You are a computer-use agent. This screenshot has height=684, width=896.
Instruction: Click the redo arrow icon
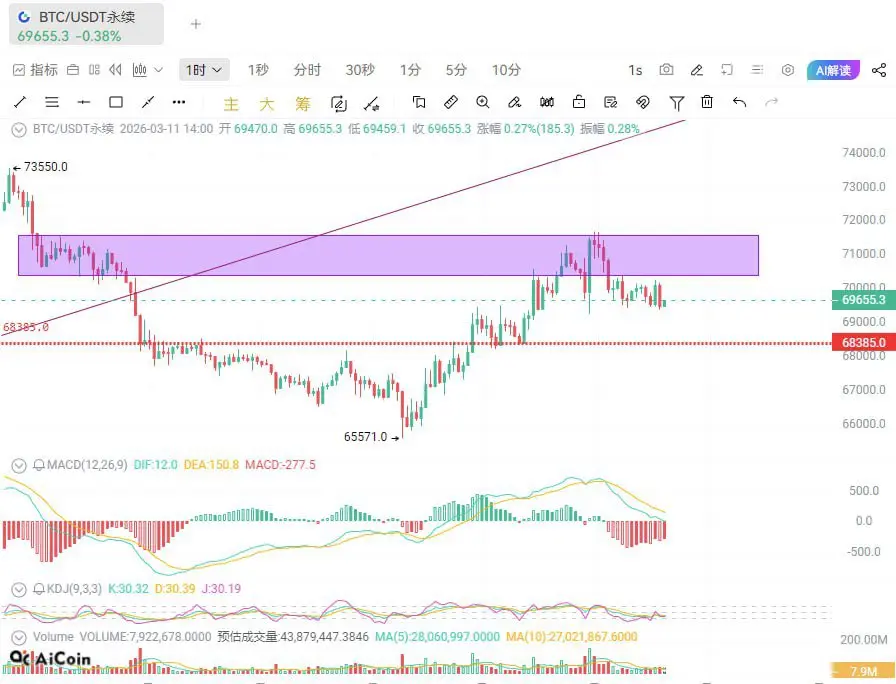[x=771, y=102]
